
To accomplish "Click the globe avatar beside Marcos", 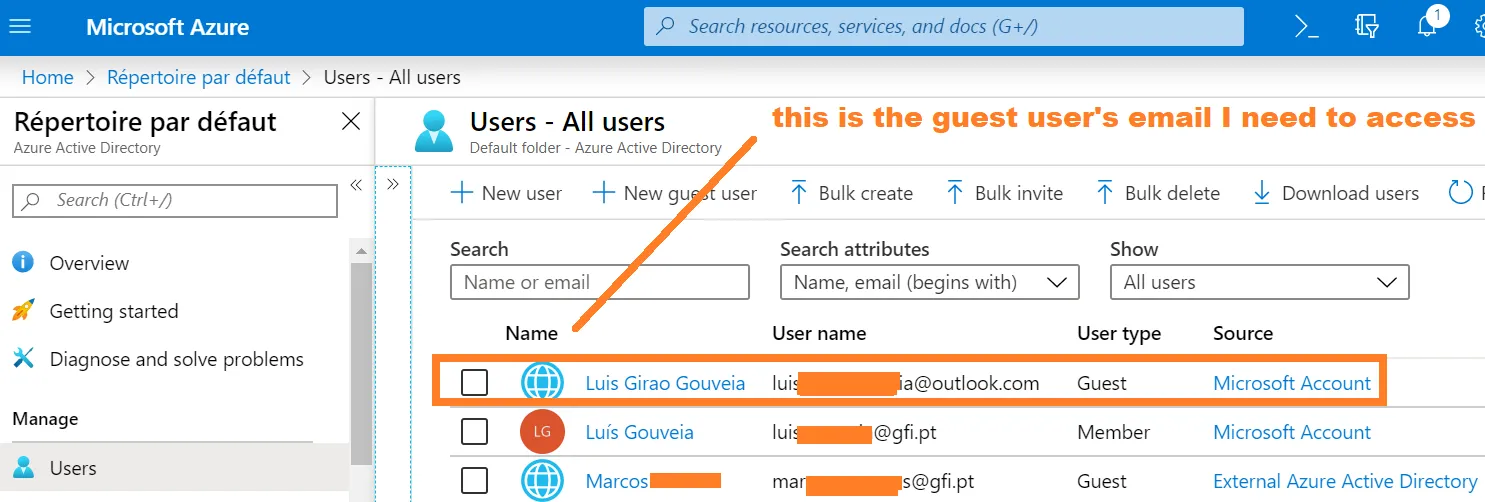I will coord(542,481).
